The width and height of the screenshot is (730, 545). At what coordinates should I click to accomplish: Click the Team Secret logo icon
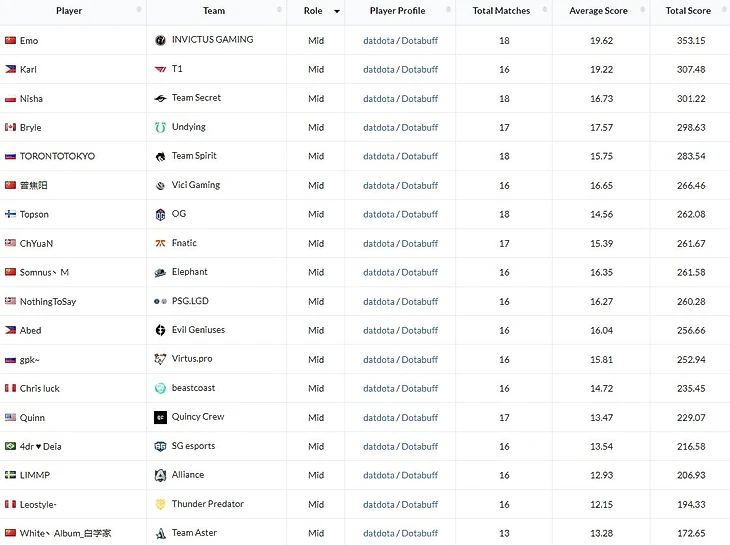(161, 98)
